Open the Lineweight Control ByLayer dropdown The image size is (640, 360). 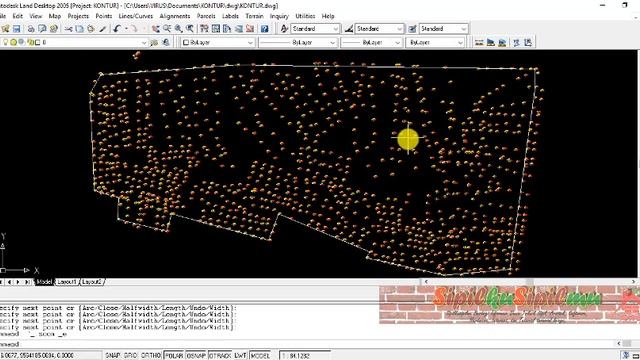tap(398, 42)
